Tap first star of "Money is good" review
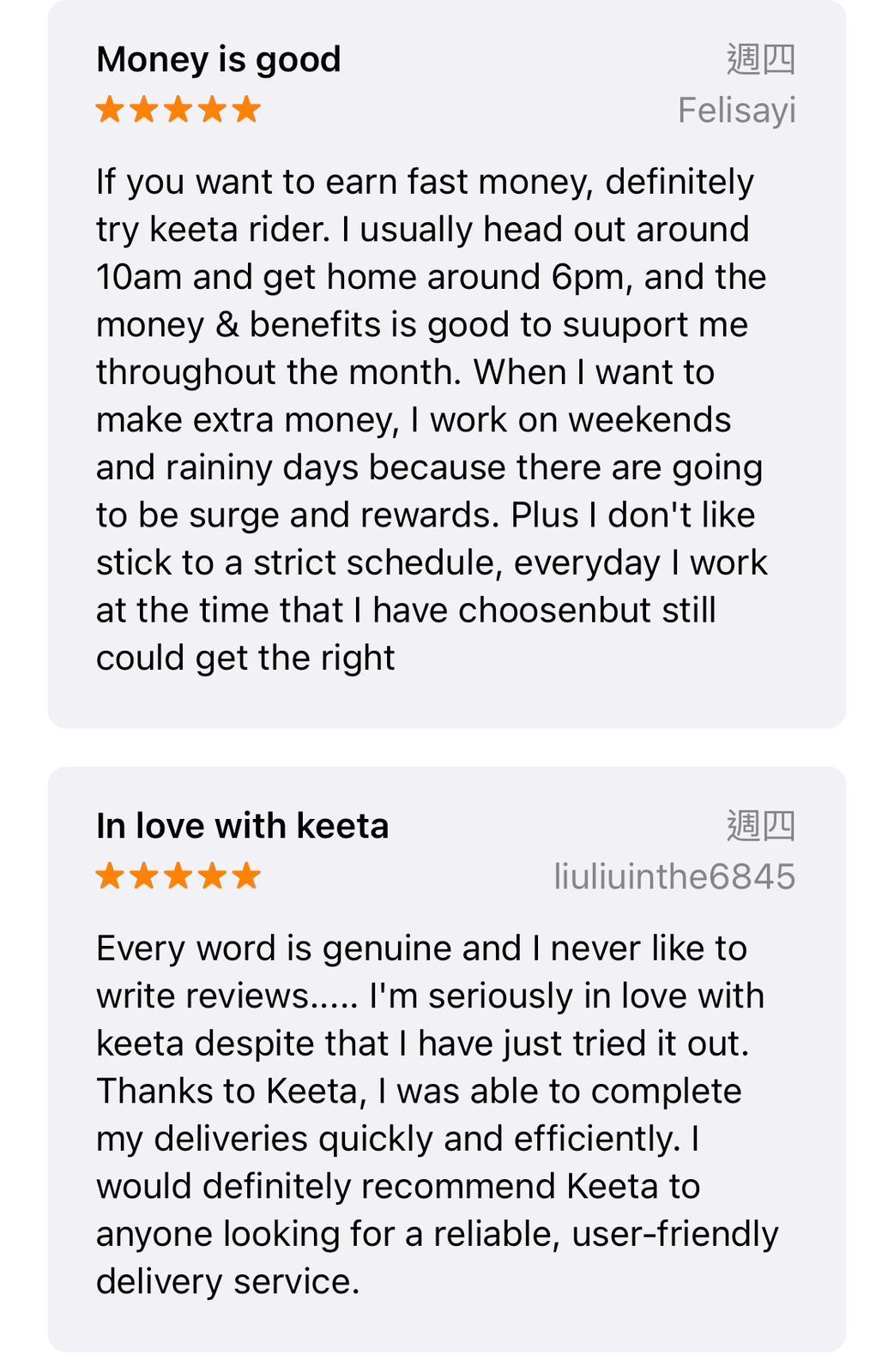 (110, 110)
